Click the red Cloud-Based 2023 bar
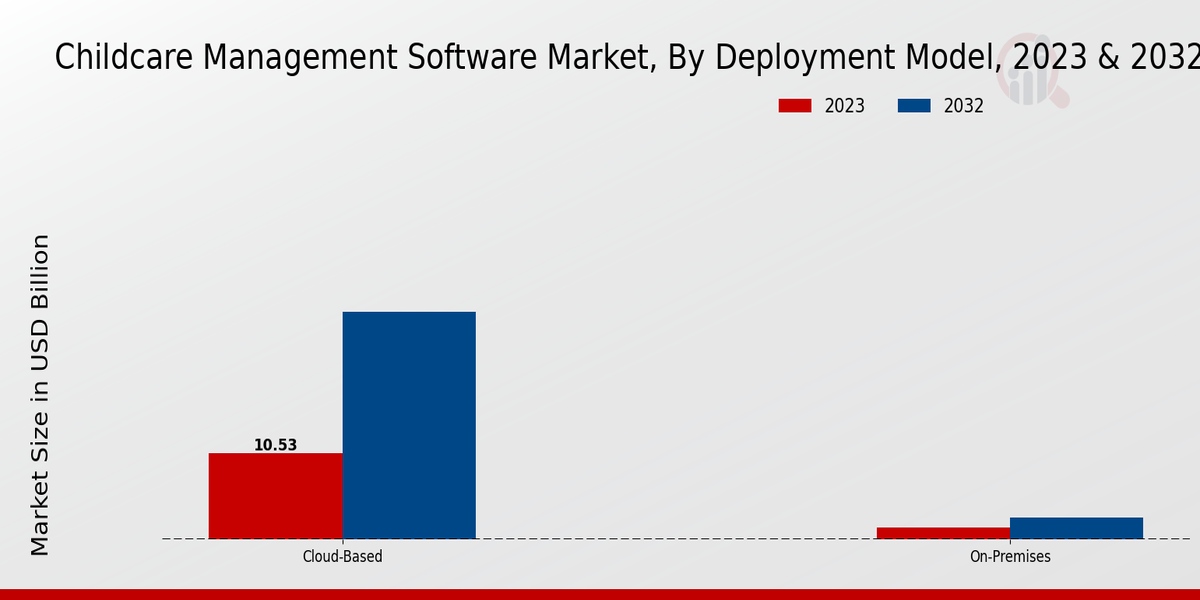The width and height of the screenshot is (1200, 600). click(x=275, y=495)
